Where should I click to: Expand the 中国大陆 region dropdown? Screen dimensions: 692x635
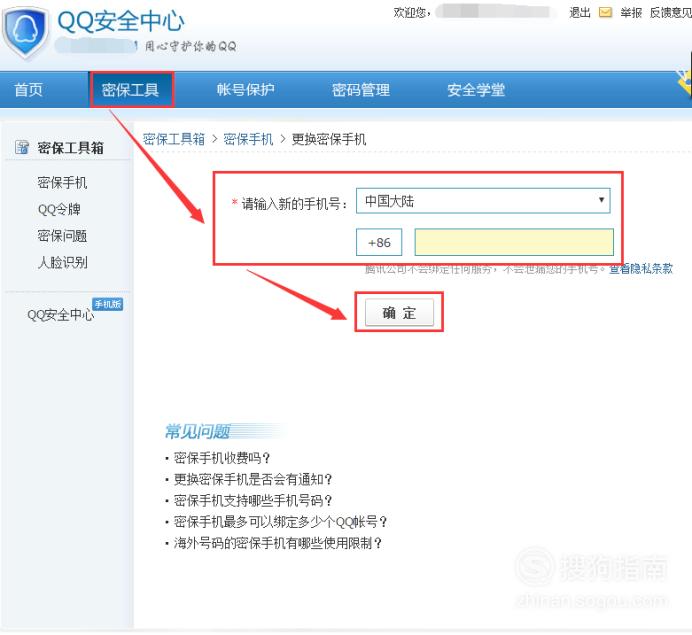[x=483, y=201]
